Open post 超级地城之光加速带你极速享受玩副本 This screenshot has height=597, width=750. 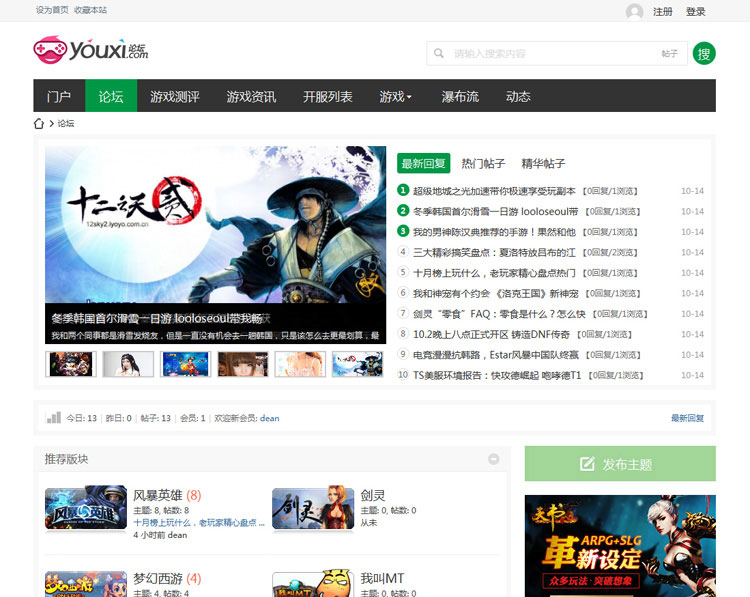coord(494,191)
